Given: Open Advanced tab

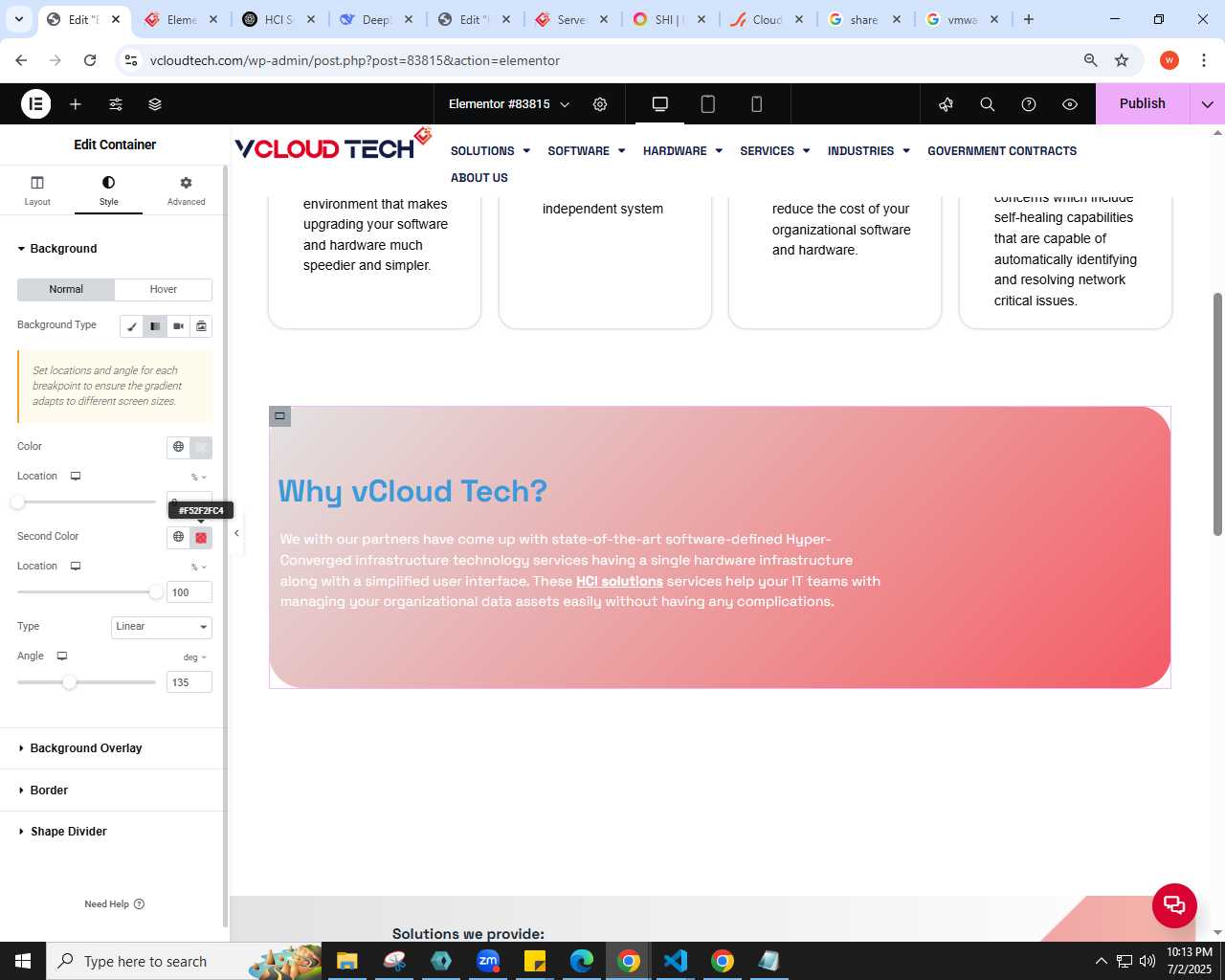Looking at the screenshot, I should 186,191.
